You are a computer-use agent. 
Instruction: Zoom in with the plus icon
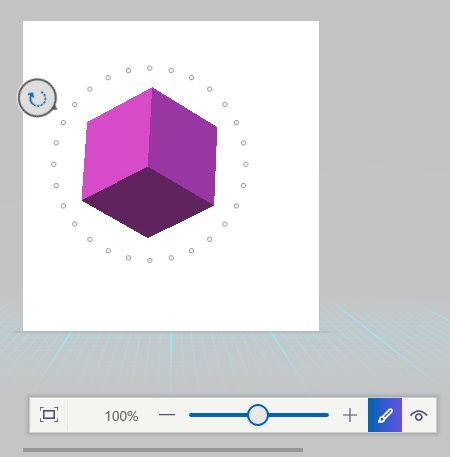tap(350, 415)
